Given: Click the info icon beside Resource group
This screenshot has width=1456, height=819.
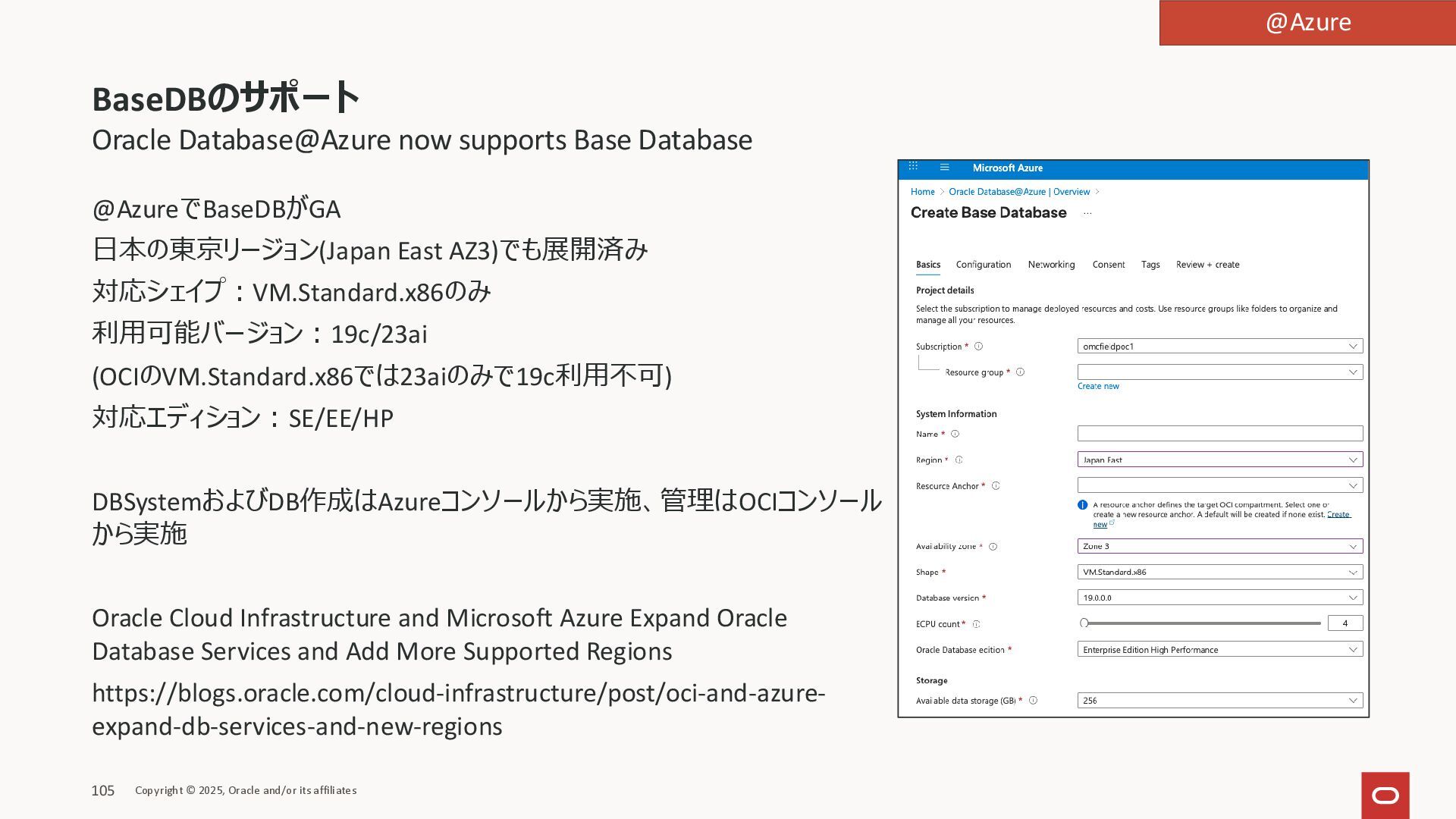Looking at the screenshot, I should point(1020,372).
